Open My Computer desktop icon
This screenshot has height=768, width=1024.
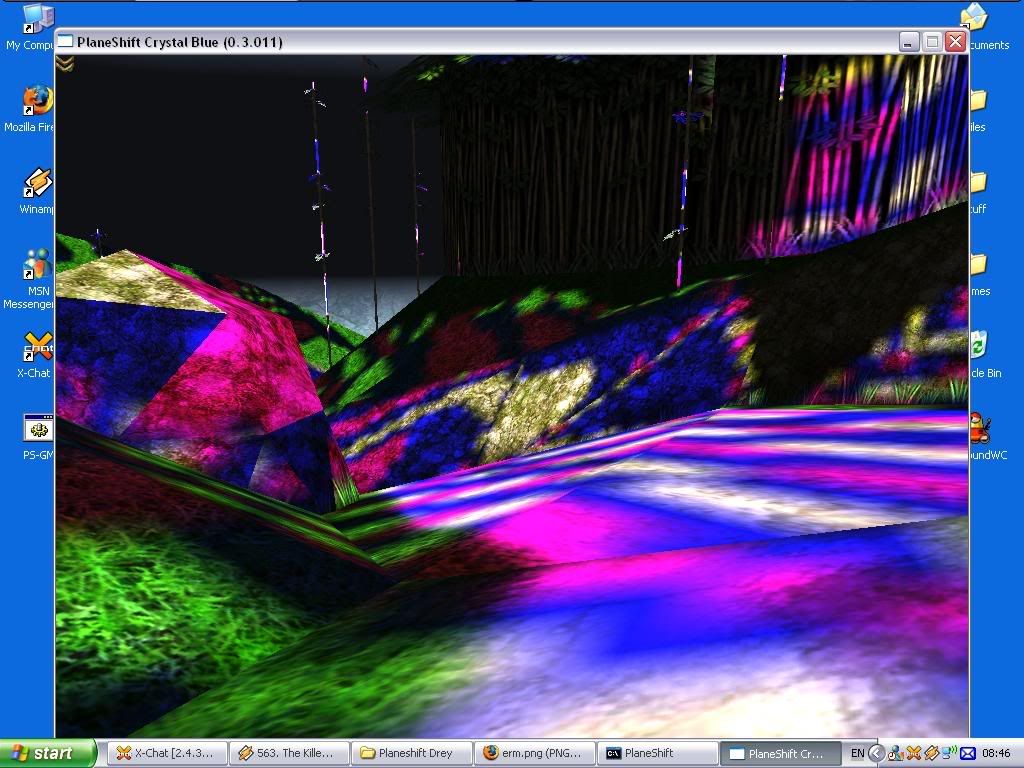click(36, 20)
